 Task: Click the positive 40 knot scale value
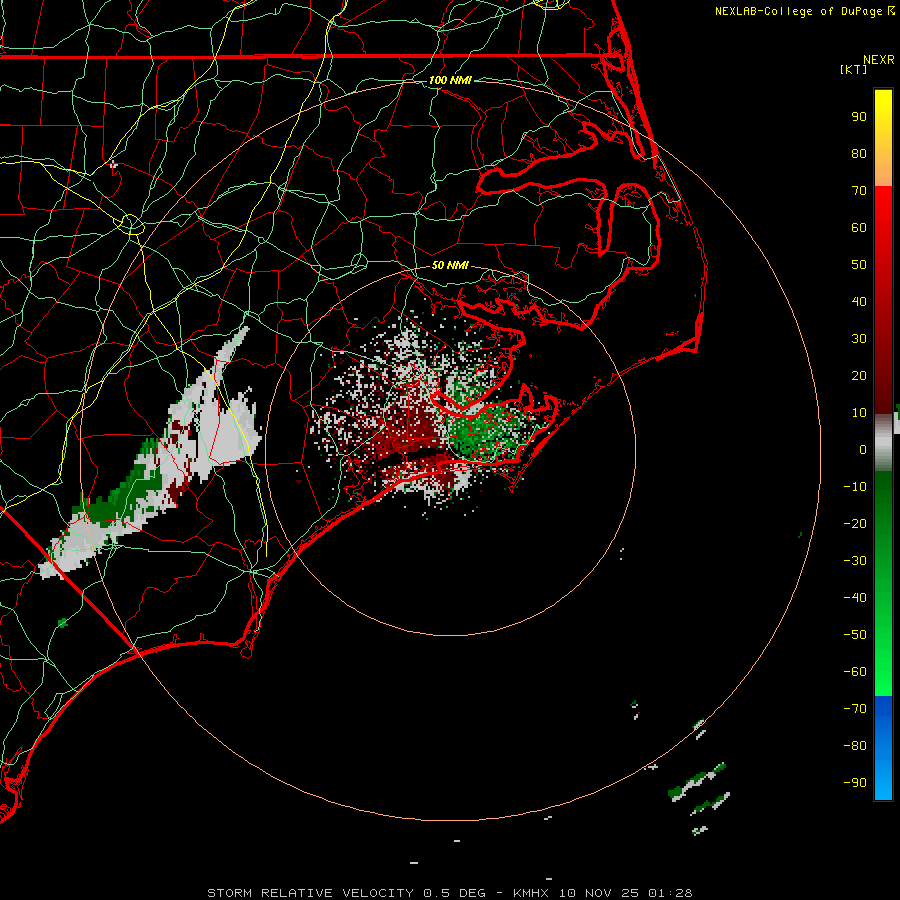859,301
